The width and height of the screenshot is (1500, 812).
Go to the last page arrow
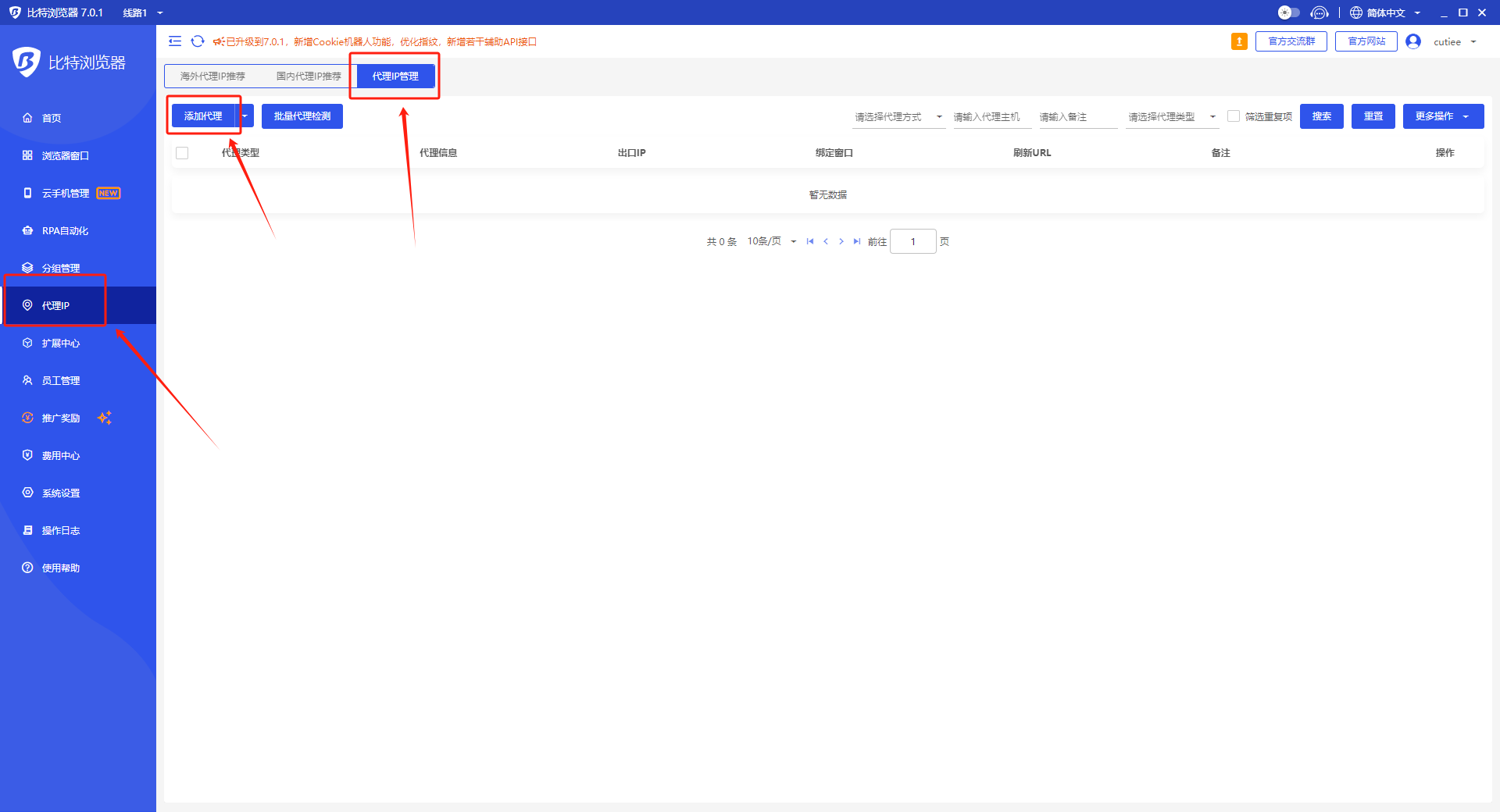[x=857, y=241]
